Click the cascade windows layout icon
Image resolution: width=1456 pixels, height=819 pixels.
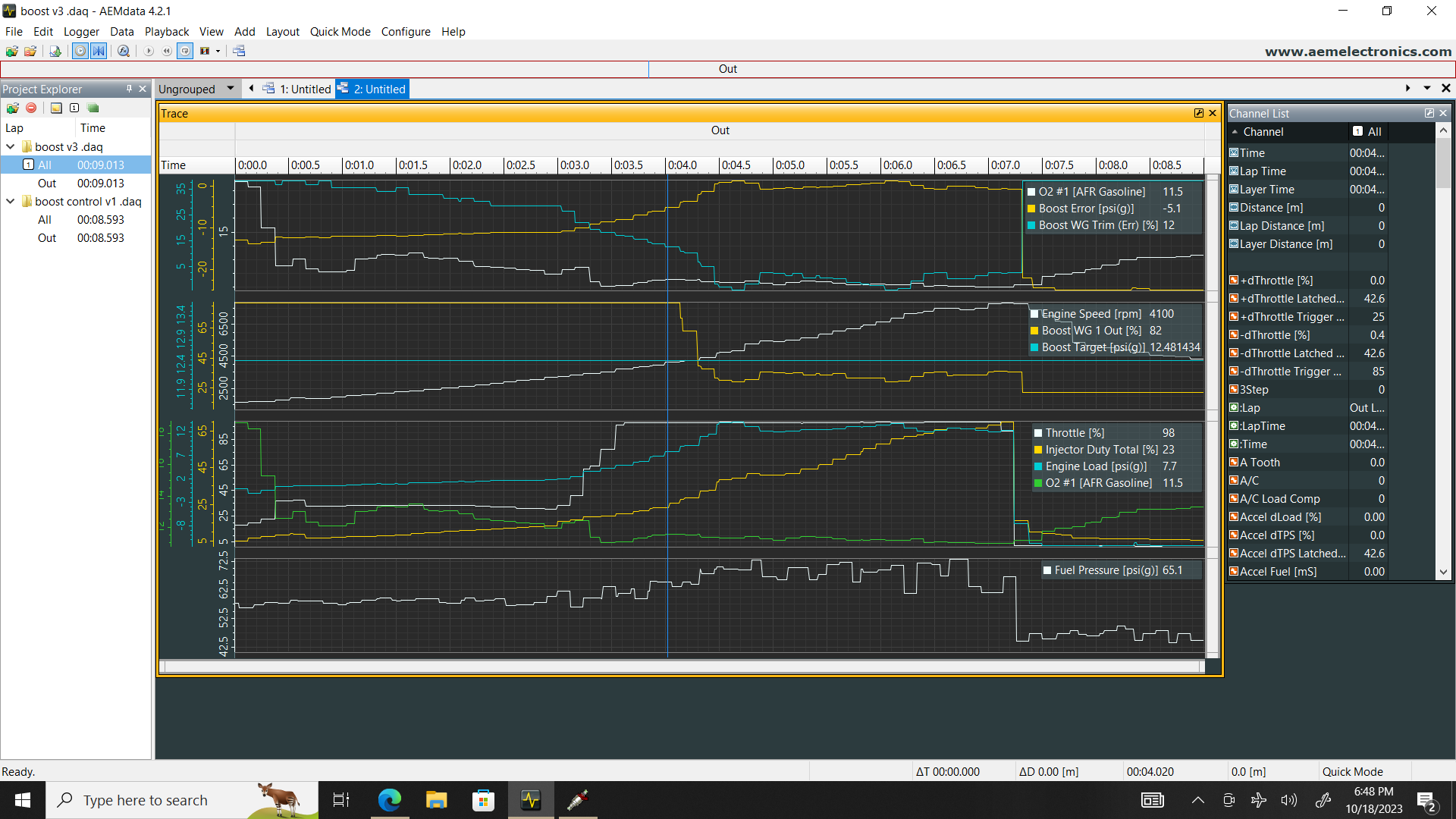(x=239, y=51)
